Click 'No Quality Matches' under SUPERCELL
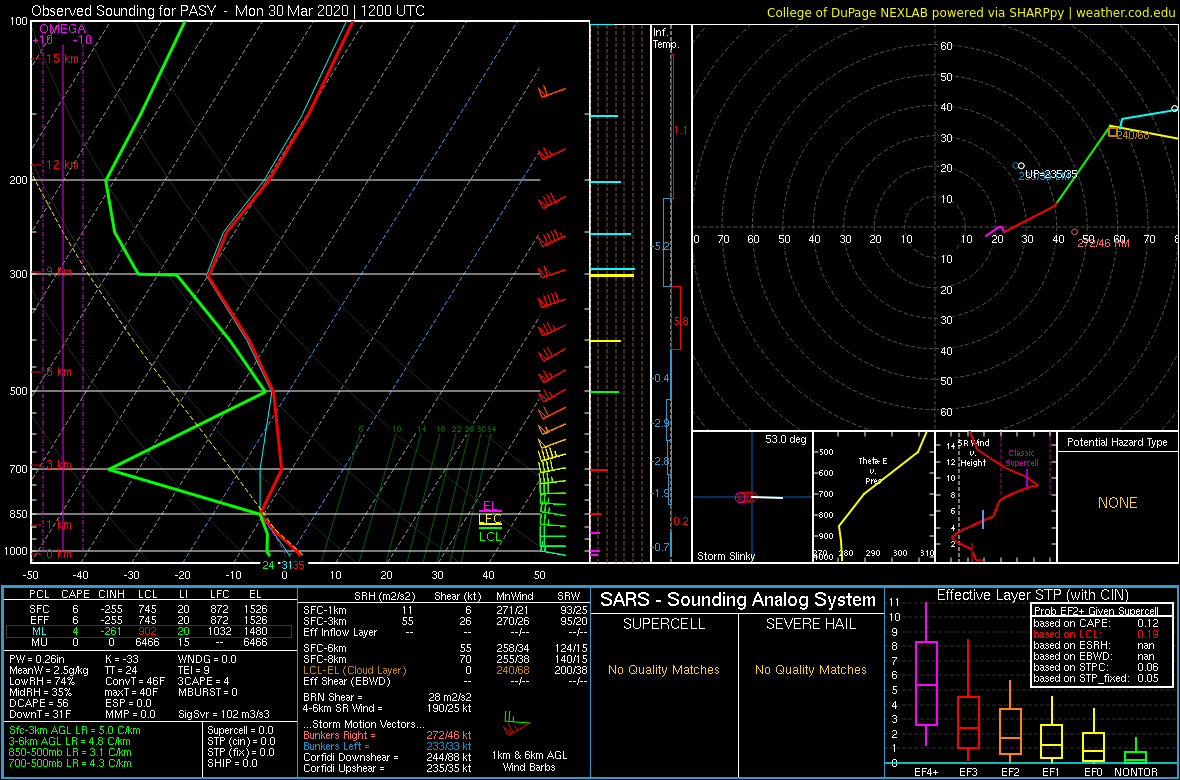1180x780 pixels. (664, 669)
